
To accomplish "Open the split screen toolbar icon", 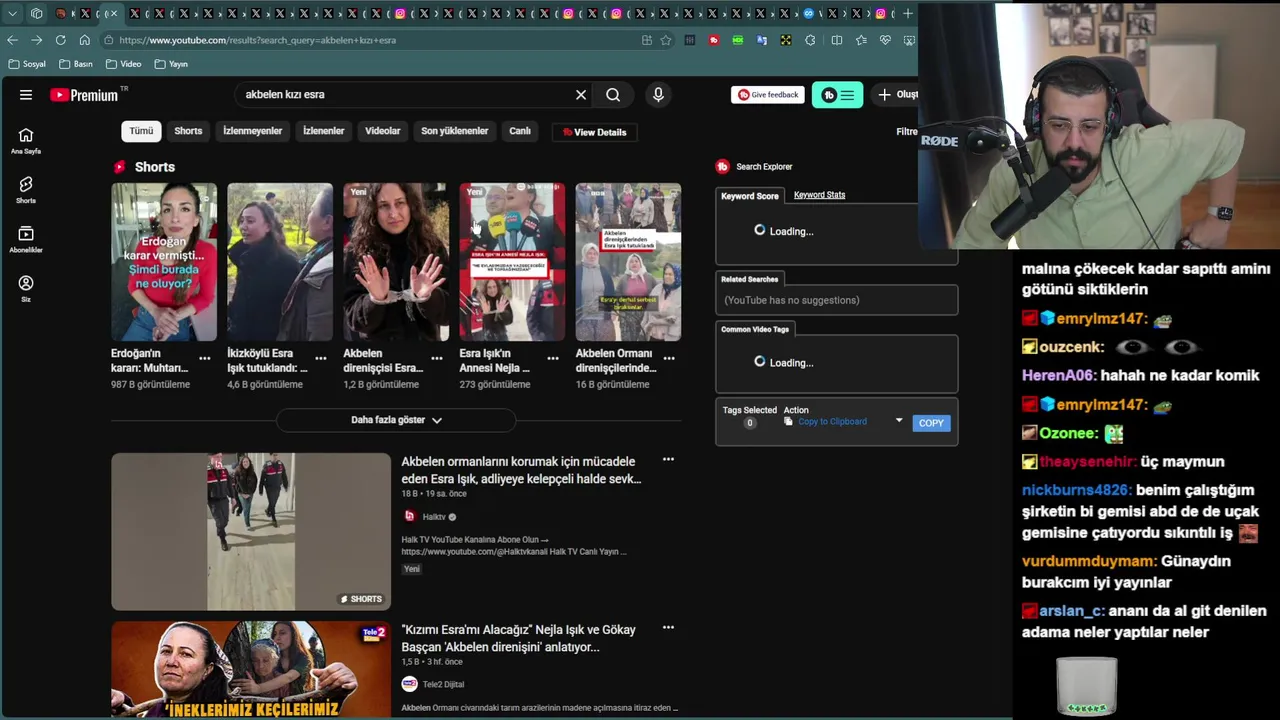I will tap(837, 40).
